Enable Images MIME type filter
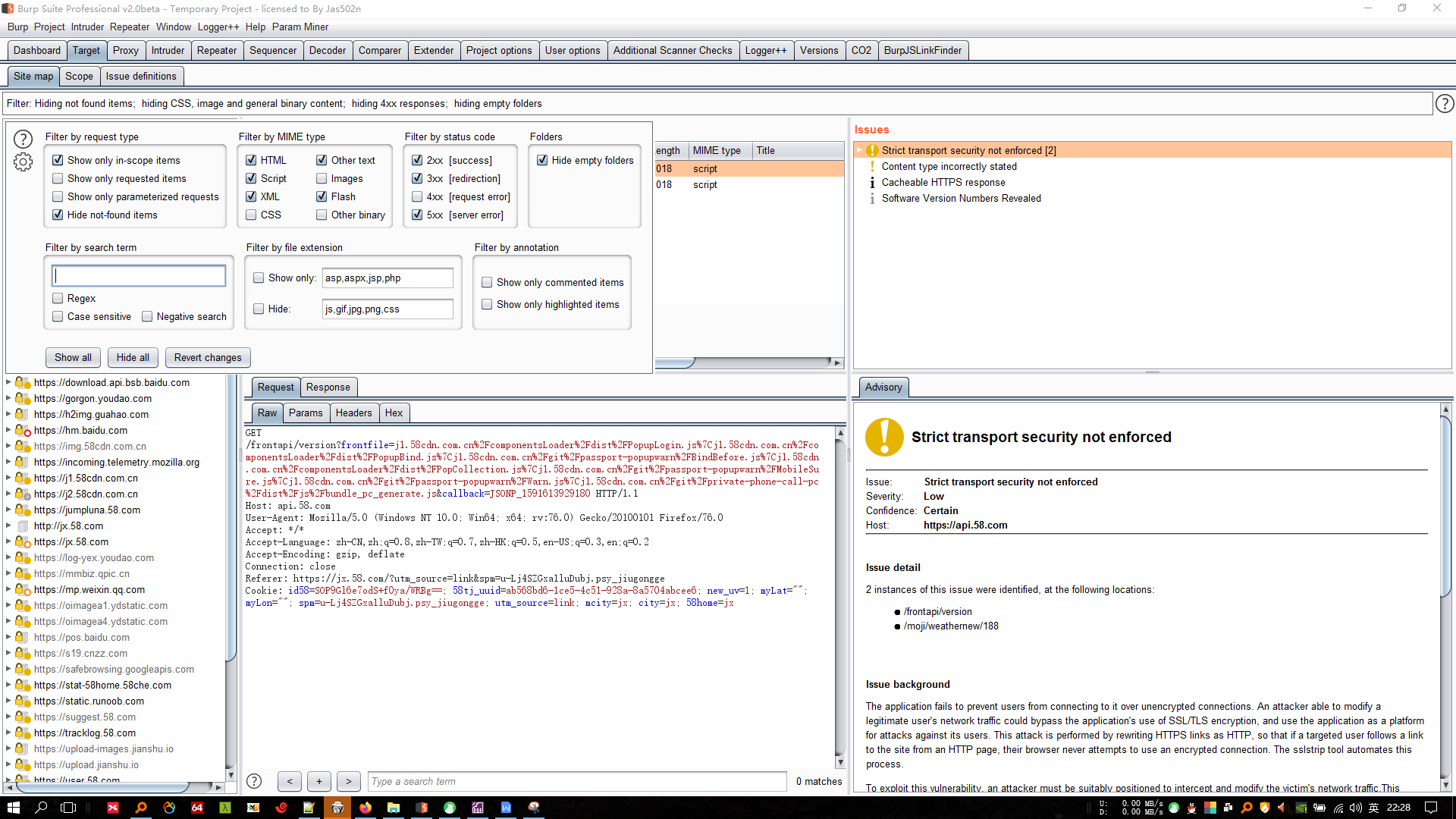 point(322,179)
